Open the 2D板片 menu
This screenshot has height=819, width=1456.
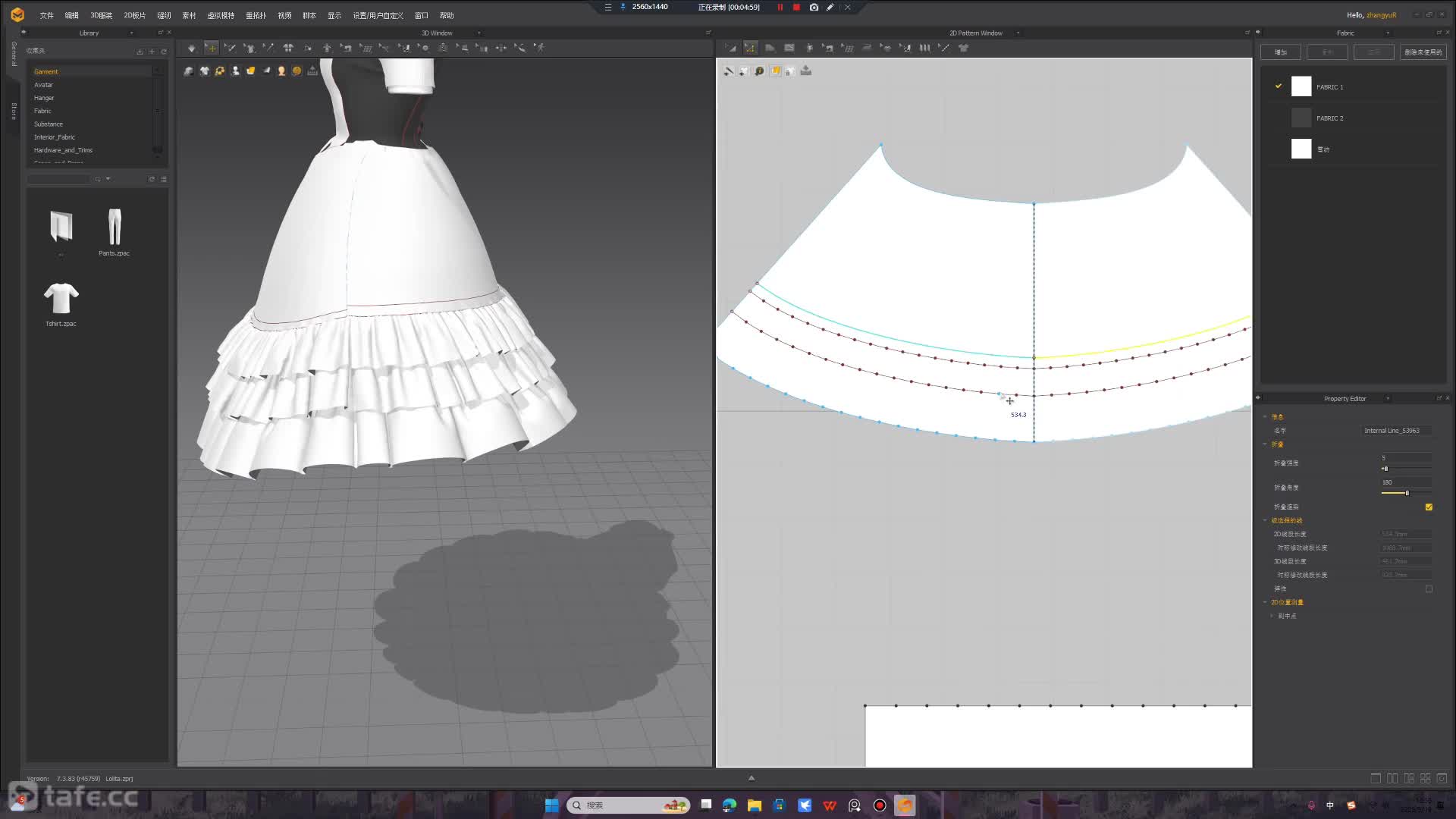[134, 15]
